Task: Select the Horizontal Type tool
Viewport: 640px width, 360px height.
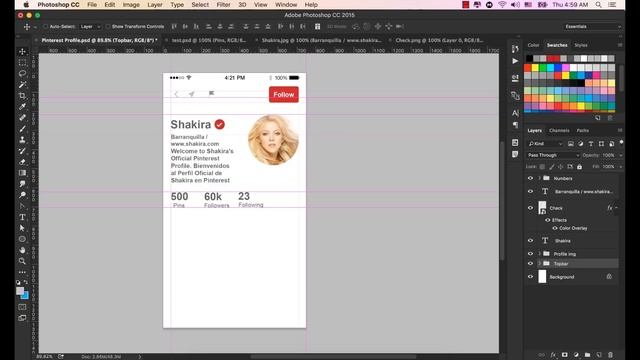Action: point(22,217)
